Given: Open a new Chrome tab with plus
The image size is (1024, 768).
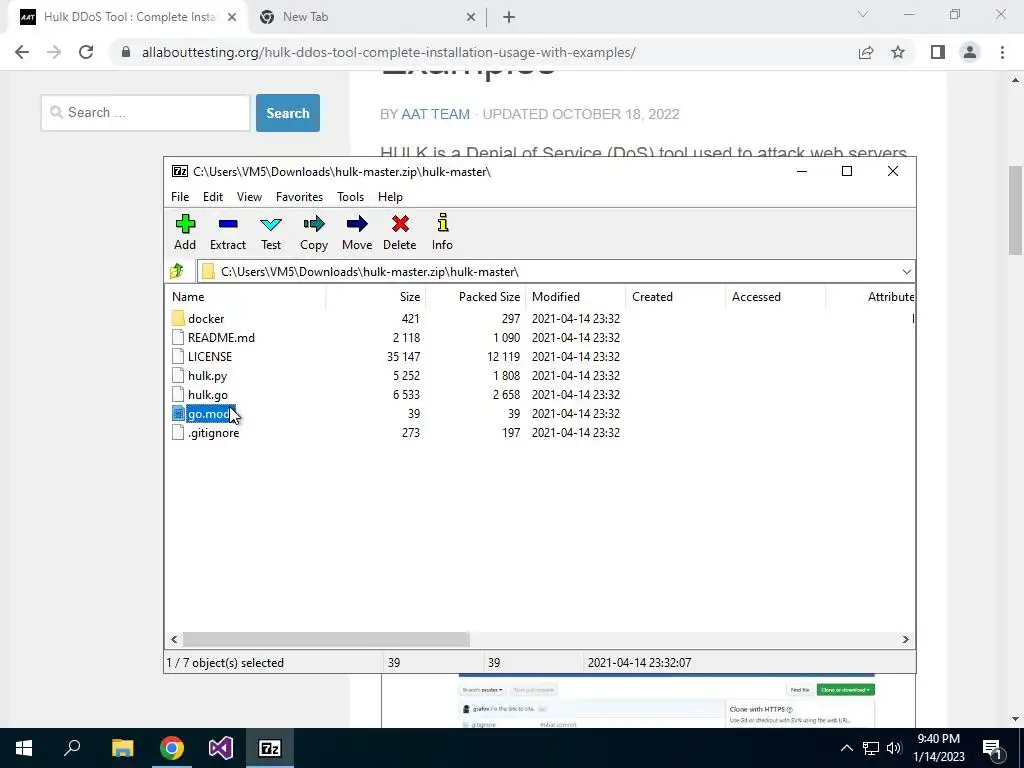Looking at the screenshot, I should click(509, 17).
